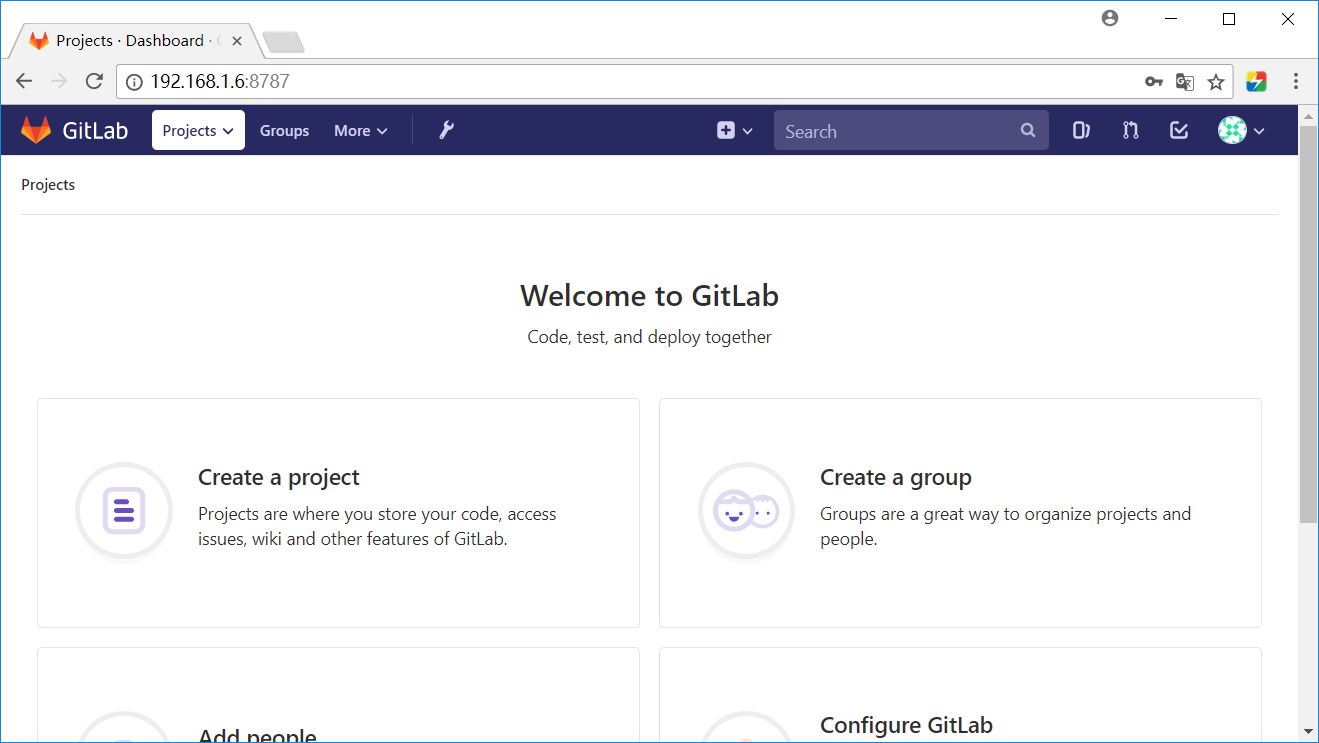
Task: Close the Projects Dashboard tab
Action: (x=237, y=41)
